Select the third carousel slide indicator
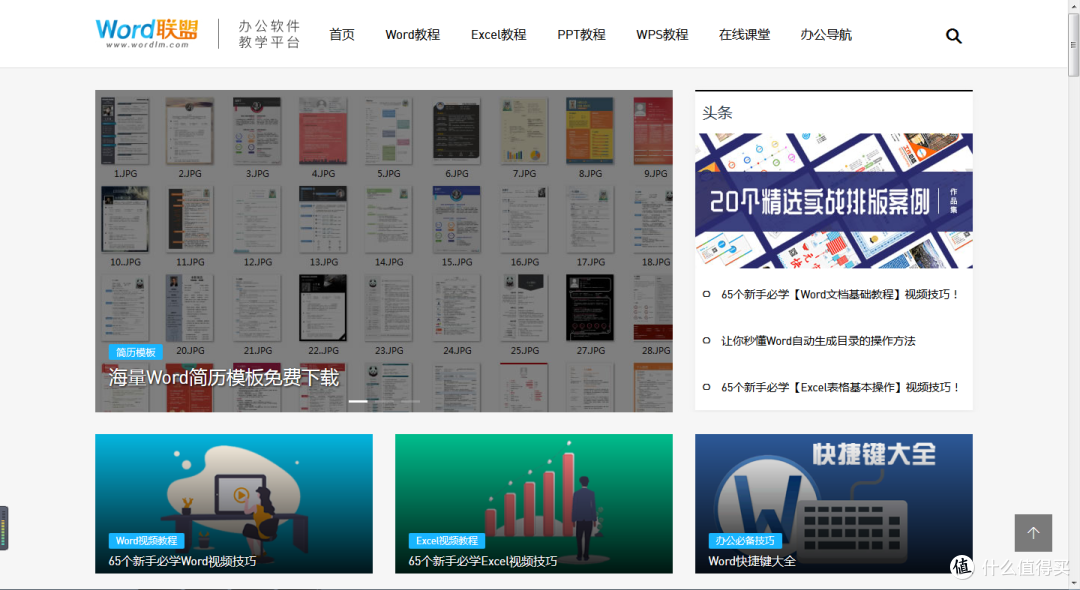The image size is (1080, 590). point(411,401)
